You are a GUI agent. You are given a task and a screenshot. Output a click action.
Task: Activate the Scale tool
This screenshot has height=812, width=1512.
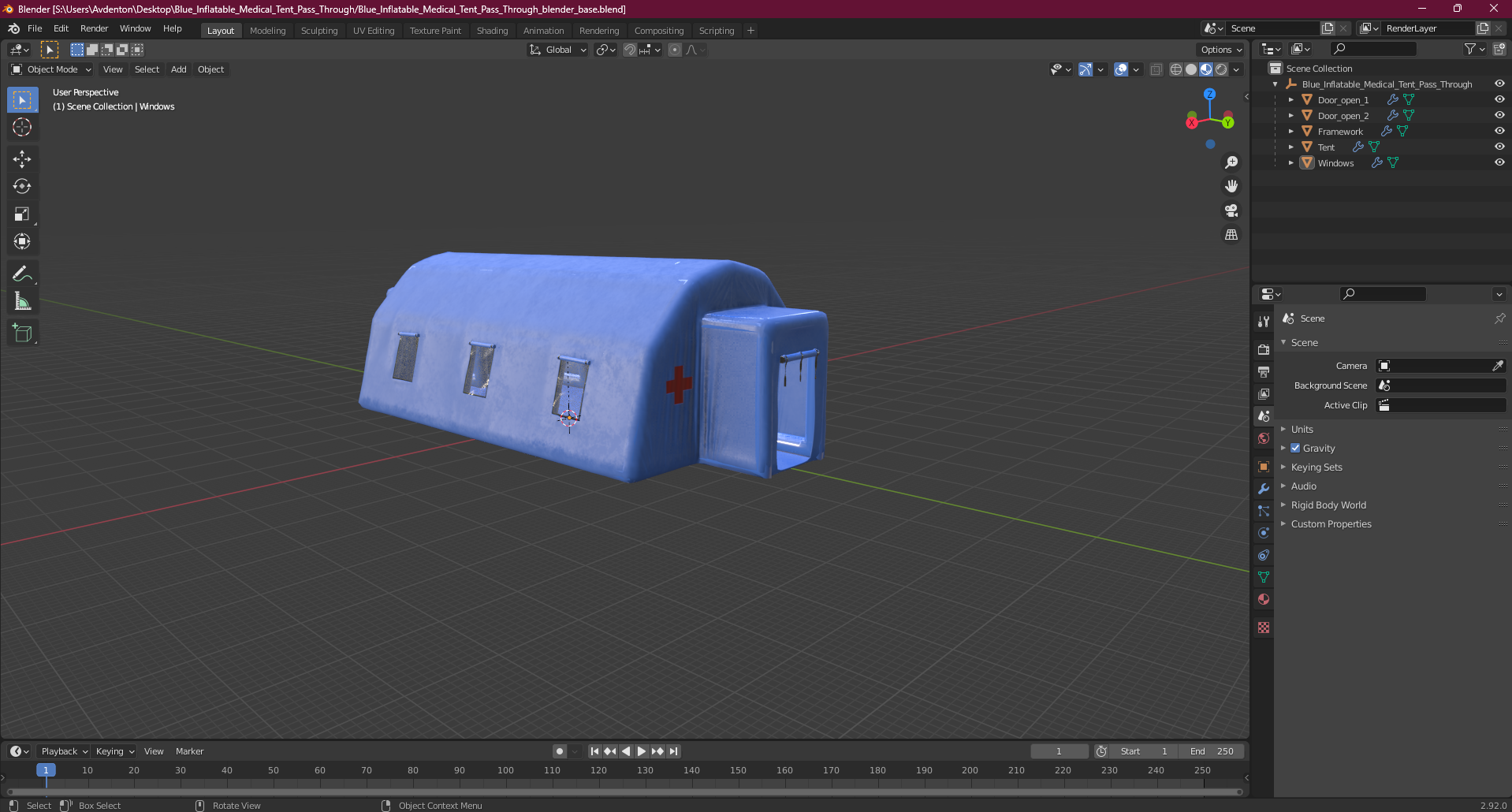22,214
